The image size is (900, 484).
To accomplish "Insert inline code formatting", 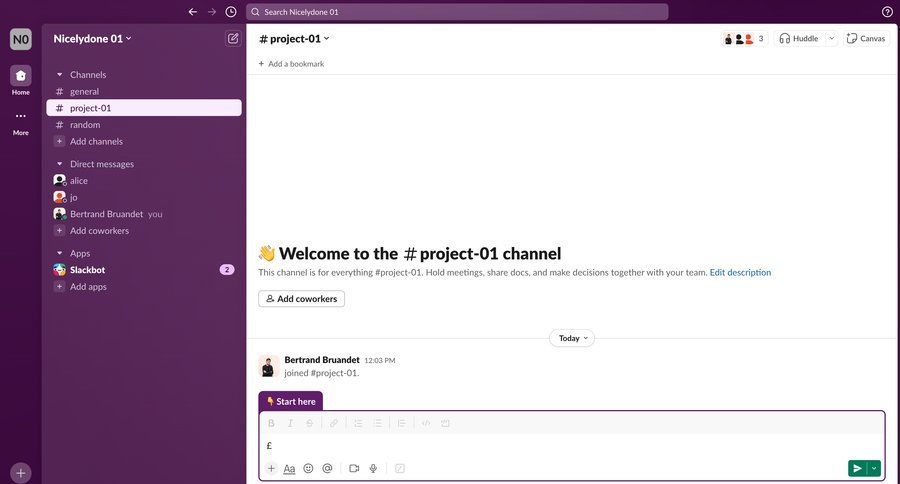I will tap(426, 423).
